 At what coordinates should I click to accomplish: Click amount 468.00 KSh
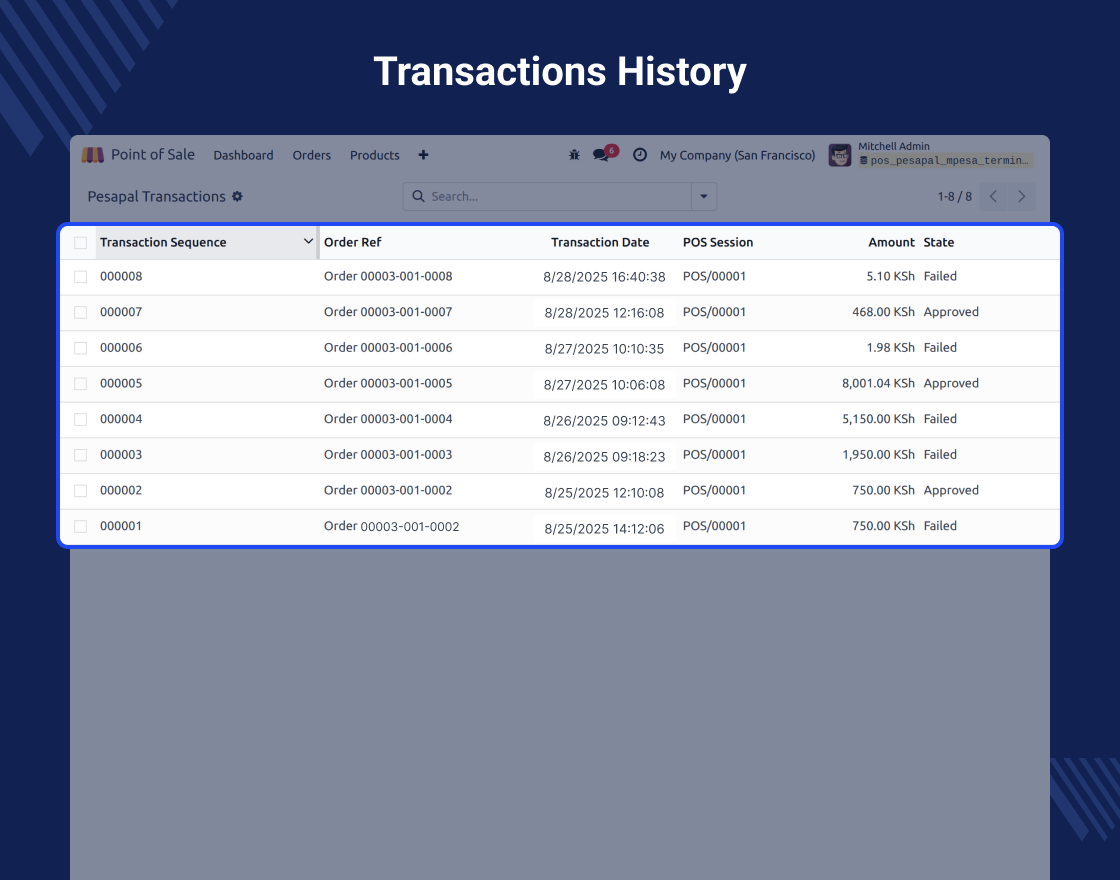[884, 312]
